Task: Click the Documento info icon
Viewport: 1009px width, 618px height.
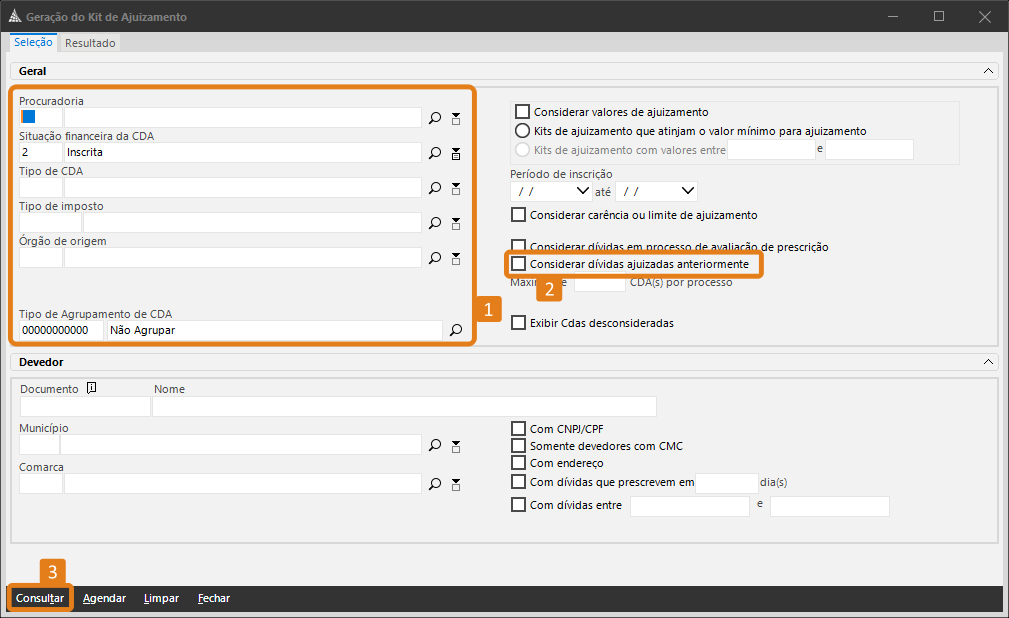Action: point(91,388)
